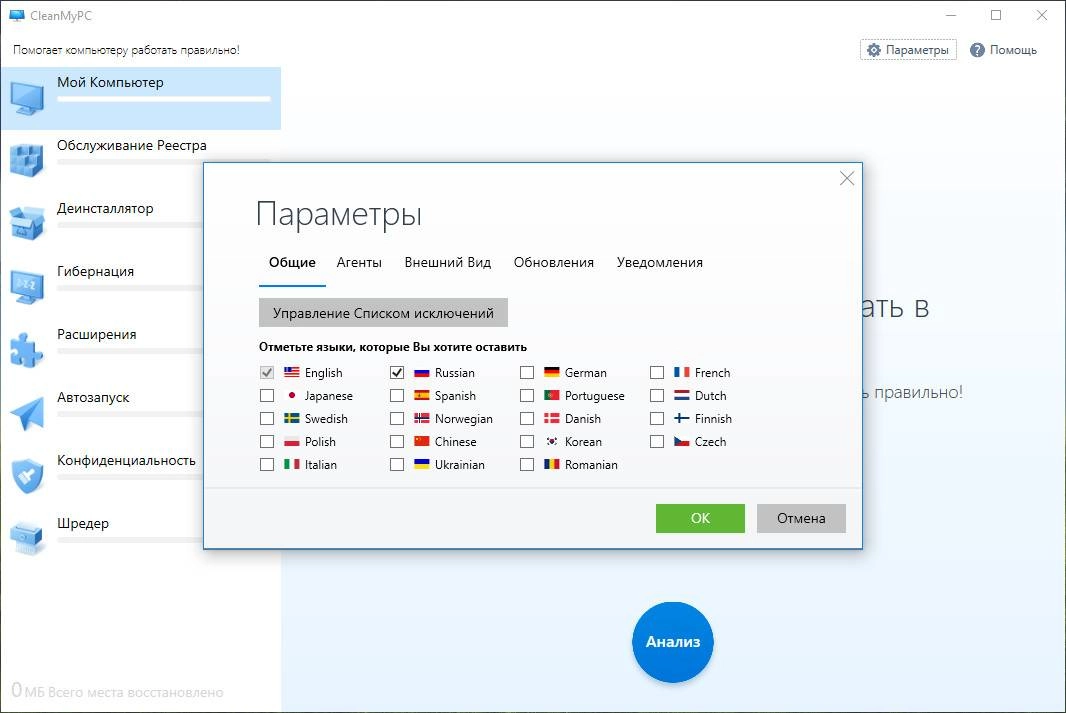Click the German flag icon
Image resolution: width=1066 pixels, height=713 pixels.
click(x=551, y=372)
